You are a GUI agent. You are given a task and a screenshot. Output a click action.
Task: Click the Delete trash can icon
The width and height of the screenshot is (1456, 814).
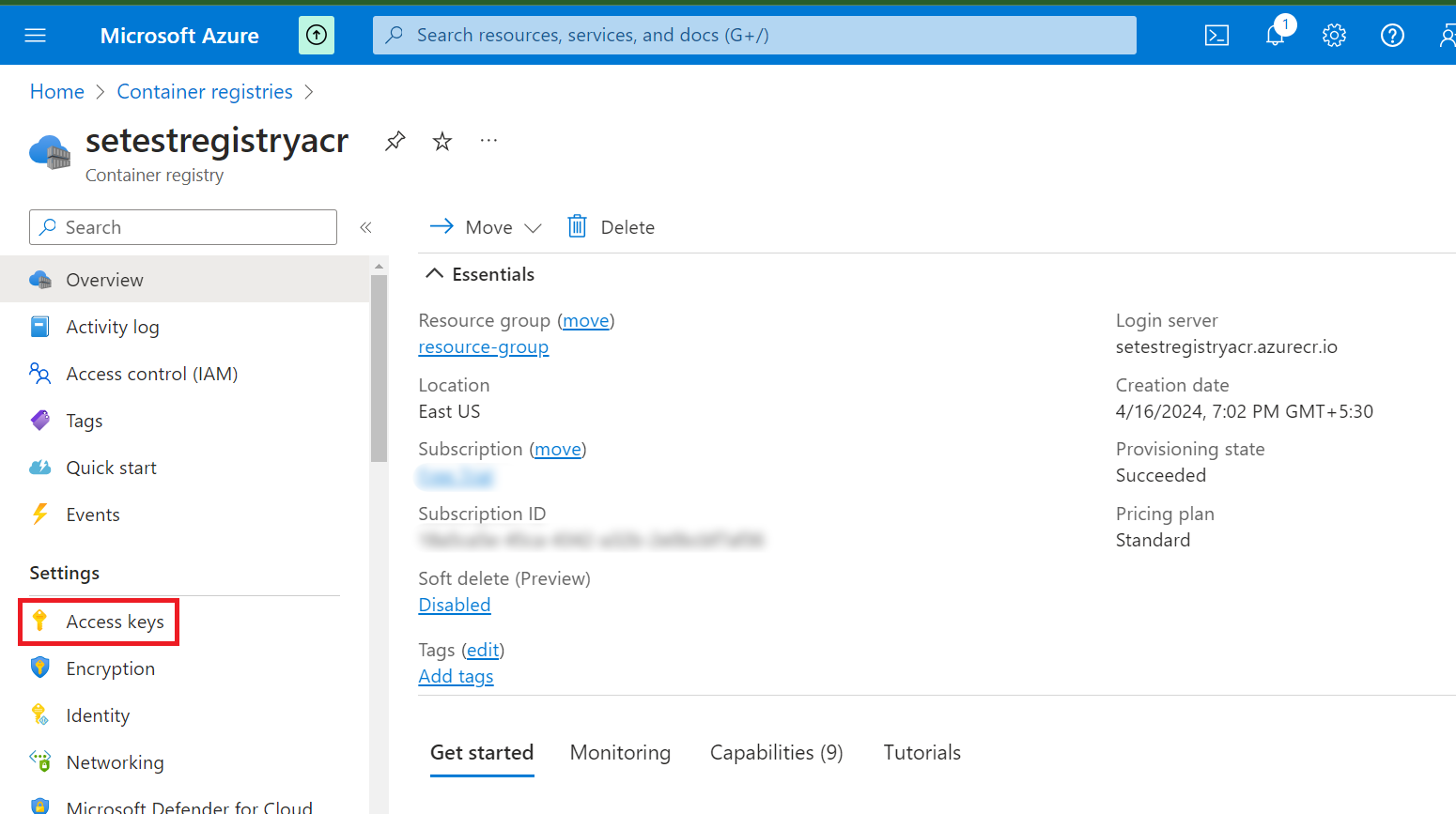pyautogui.click(x=577, y=226)
